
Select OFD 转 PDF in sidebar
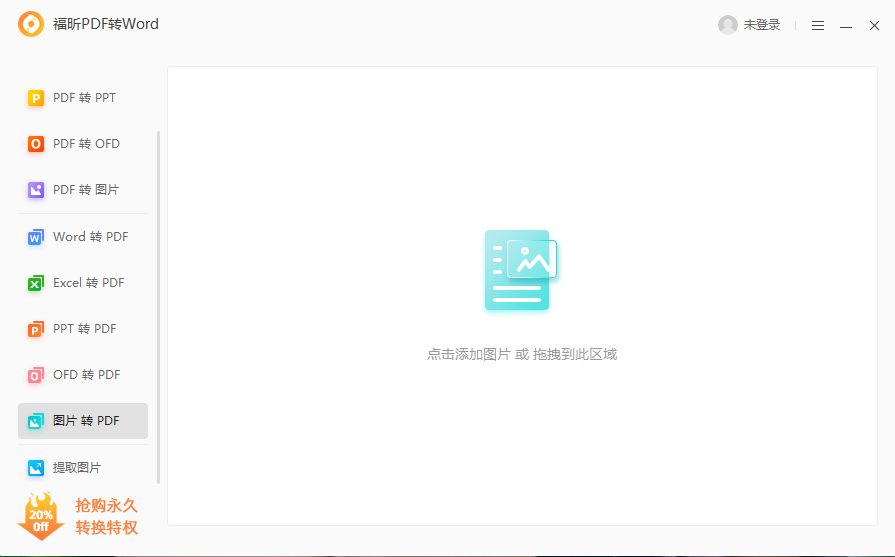point(83,374)
